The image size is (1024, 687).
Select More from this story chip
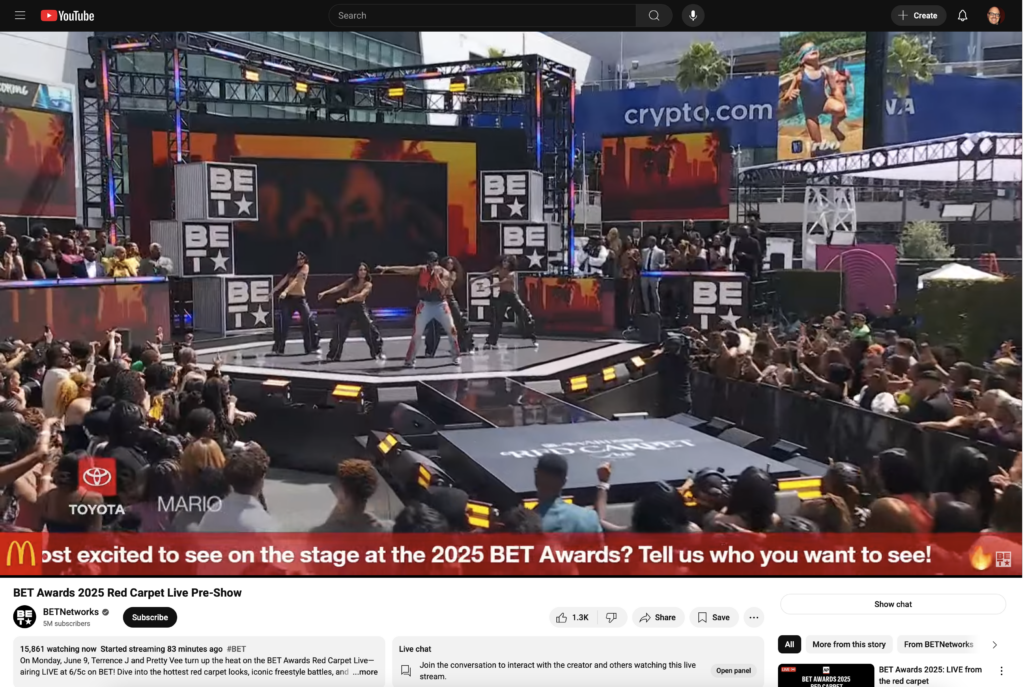848,645
